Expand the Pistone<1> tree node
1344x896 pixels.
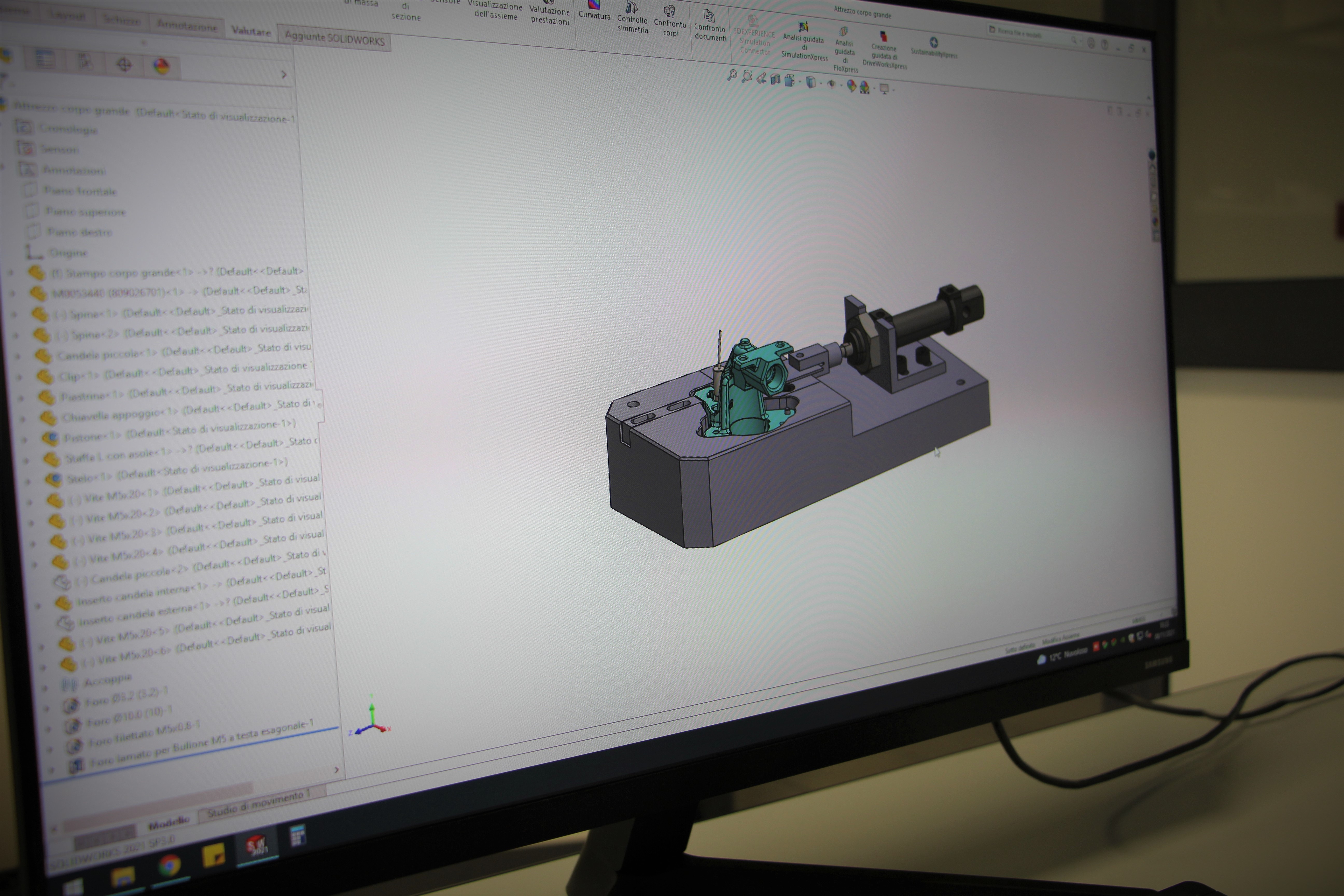tap(24, 440)
